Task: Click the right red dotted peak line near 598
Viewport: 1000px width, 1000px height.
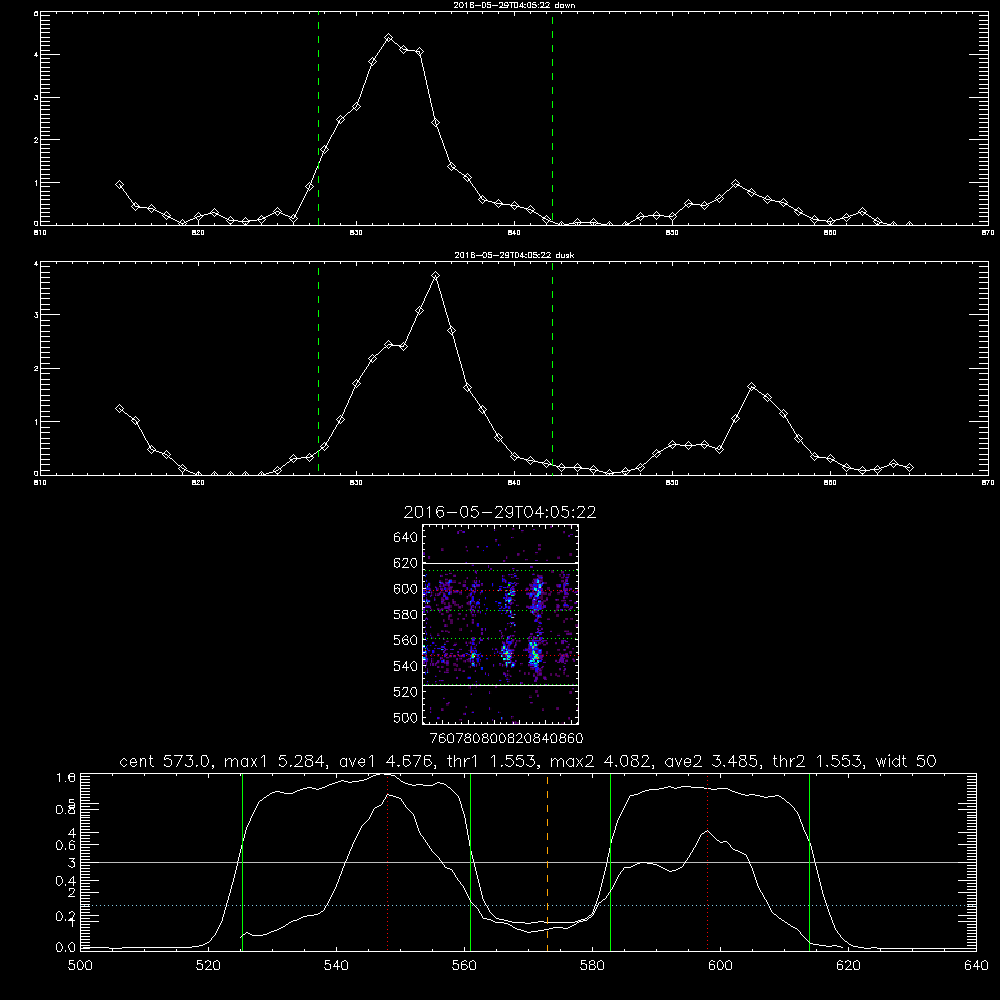Action: 707,861
